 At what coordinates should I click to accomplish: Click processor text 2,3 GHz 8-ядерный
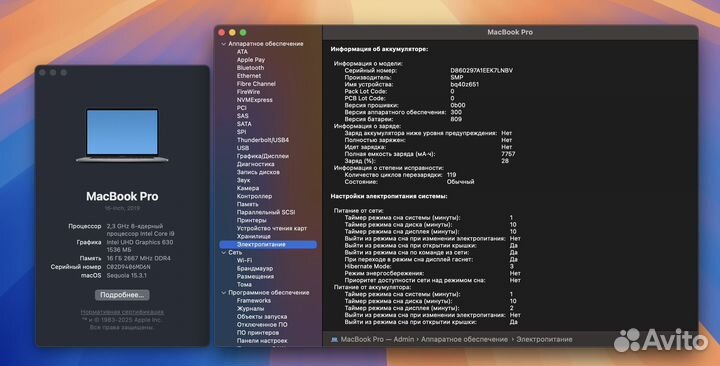coord(135,226)
